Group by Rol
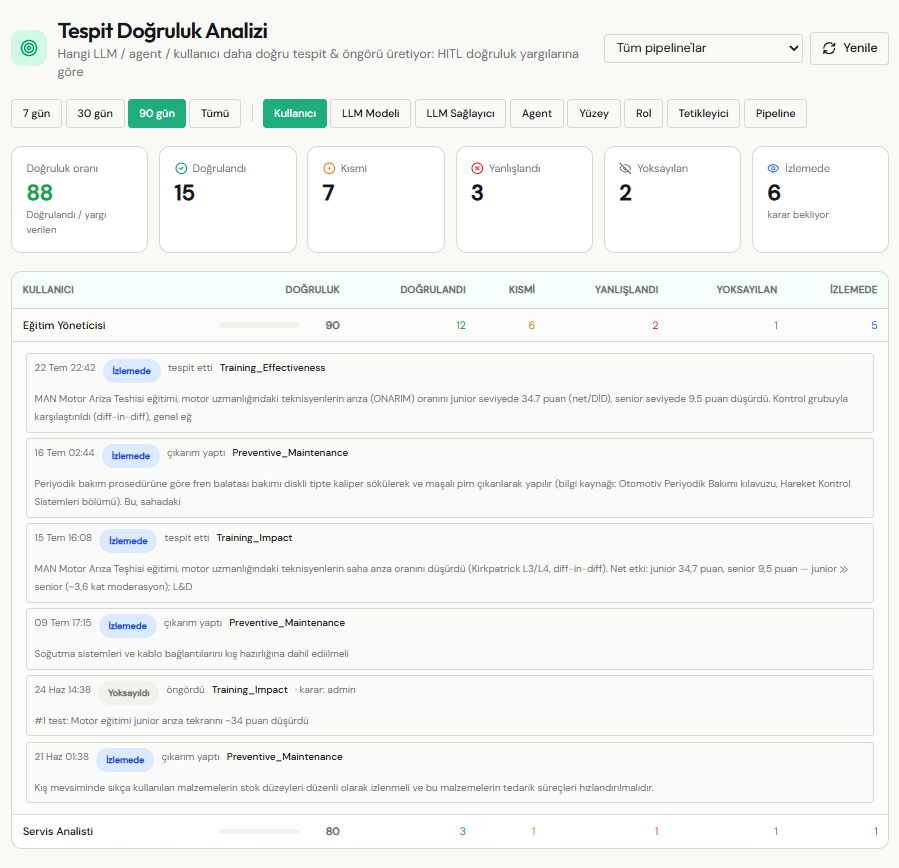899x868 pixels. coord(643,114)
